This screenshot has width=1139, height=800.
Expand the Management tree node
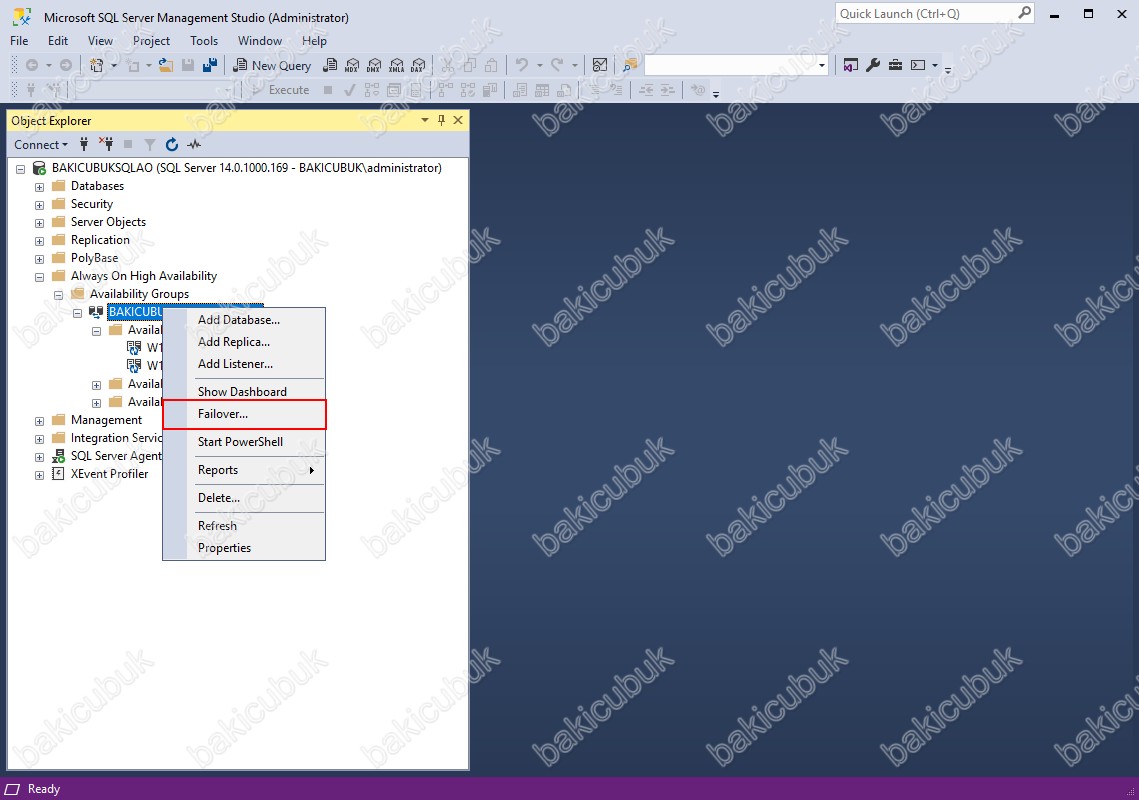coord(40,421)
